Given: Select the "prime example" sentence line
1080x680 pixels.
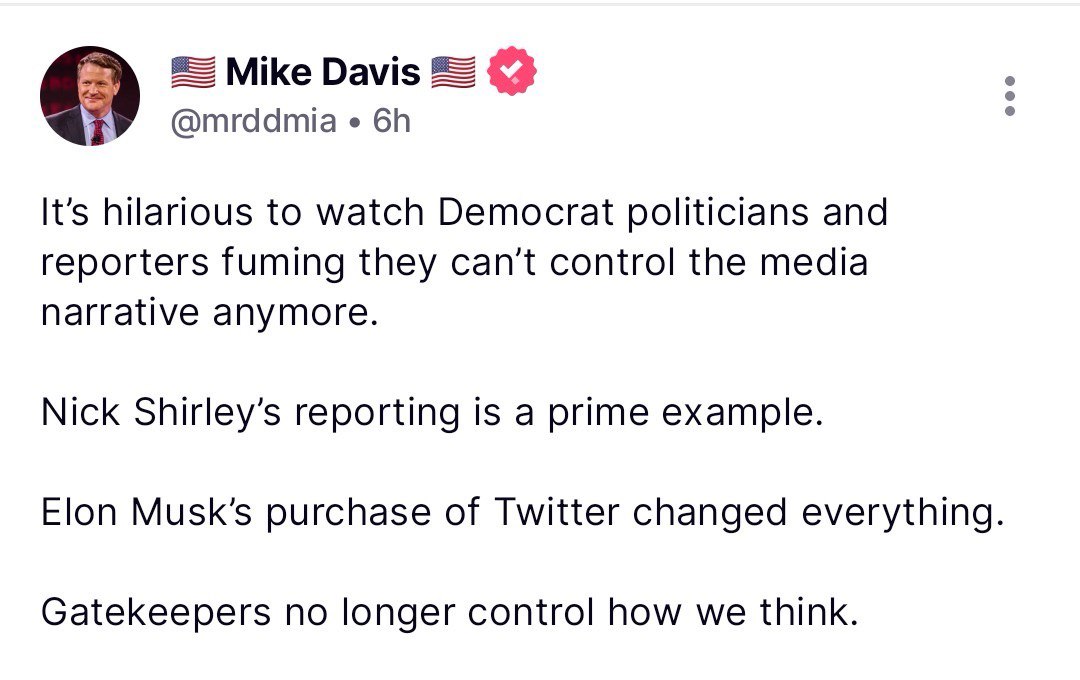Looking at the screenshot, I should 431,413.
